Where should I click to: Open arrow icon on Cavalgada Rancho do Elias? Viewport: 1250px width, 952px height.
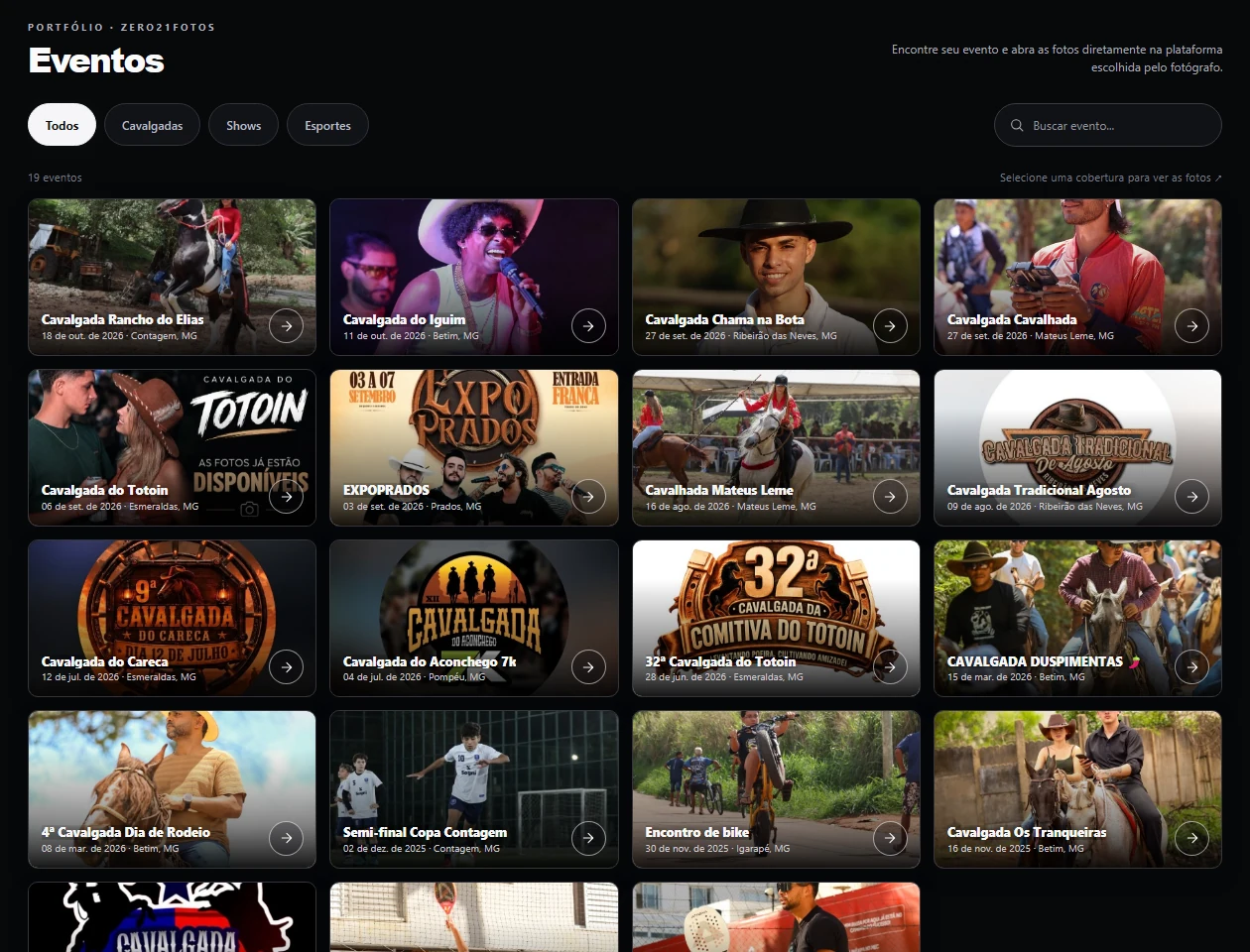pyautogui.click(x=287, y=325)
